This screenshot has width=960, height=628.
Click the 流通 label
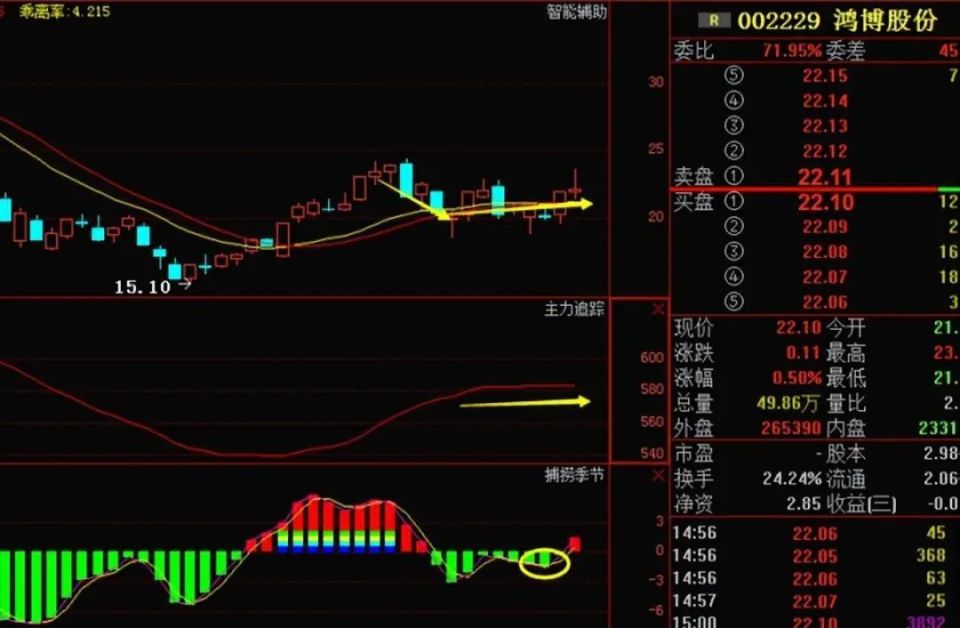tap(846, 479)
